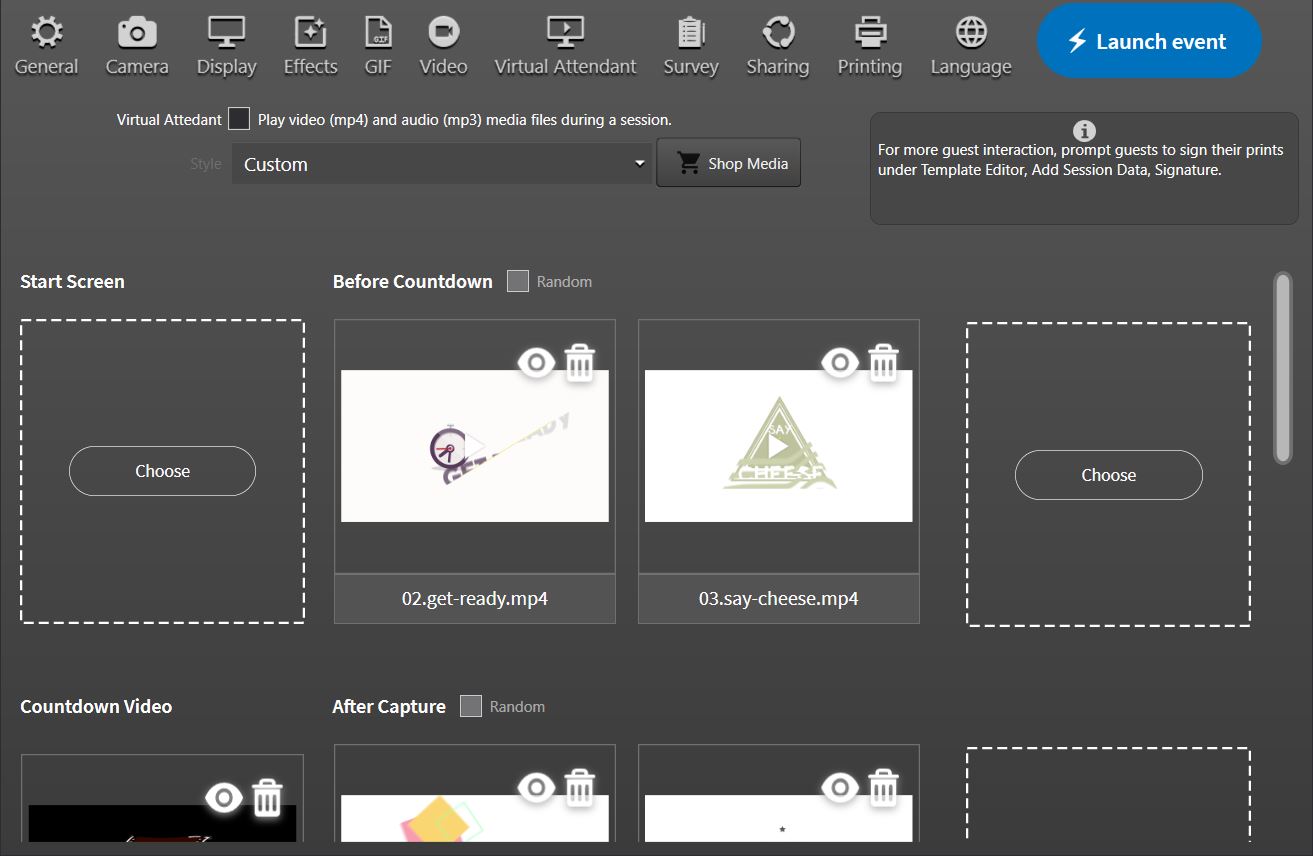Enable the Virtual Attedant checkbox
The width and height of the screenshot is (1313, 856).
click(239, 119)
